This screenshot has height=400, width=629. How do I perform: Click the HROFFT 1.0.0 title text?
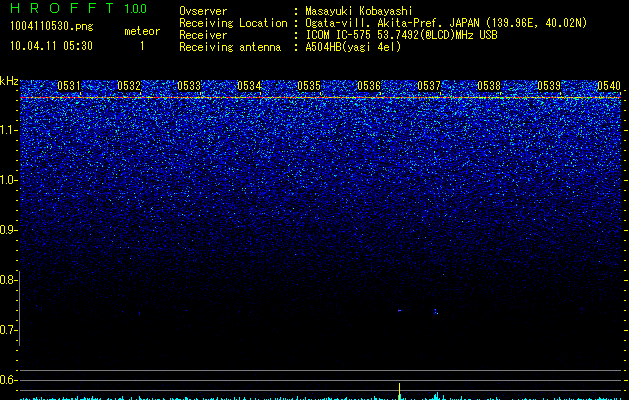[x=78, y=8]
